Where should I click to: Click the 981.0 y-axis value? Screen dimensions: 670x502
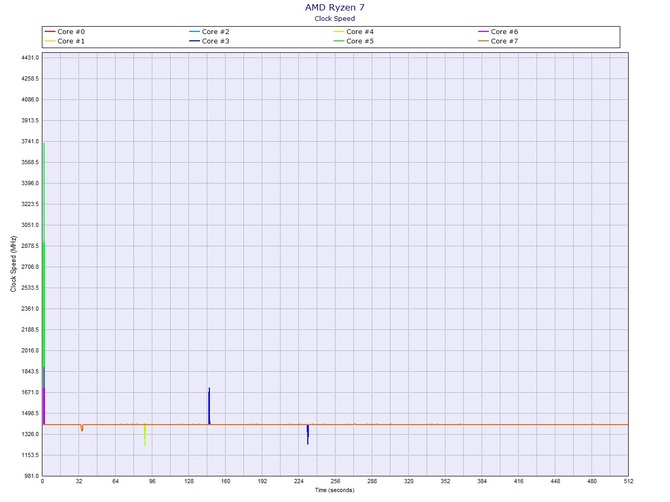[30, 476]
